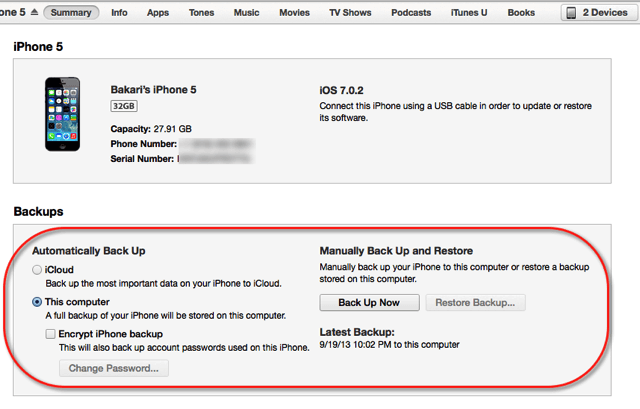
Task: Open the TV Shows tab
Action: pos(350,13)
